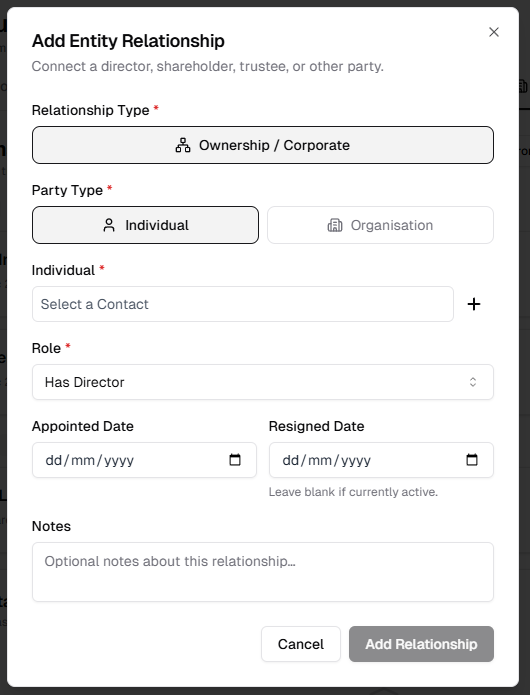Click the Add Entity Relationship heading
Screen dimensions: 530x695
click(128, 41)
